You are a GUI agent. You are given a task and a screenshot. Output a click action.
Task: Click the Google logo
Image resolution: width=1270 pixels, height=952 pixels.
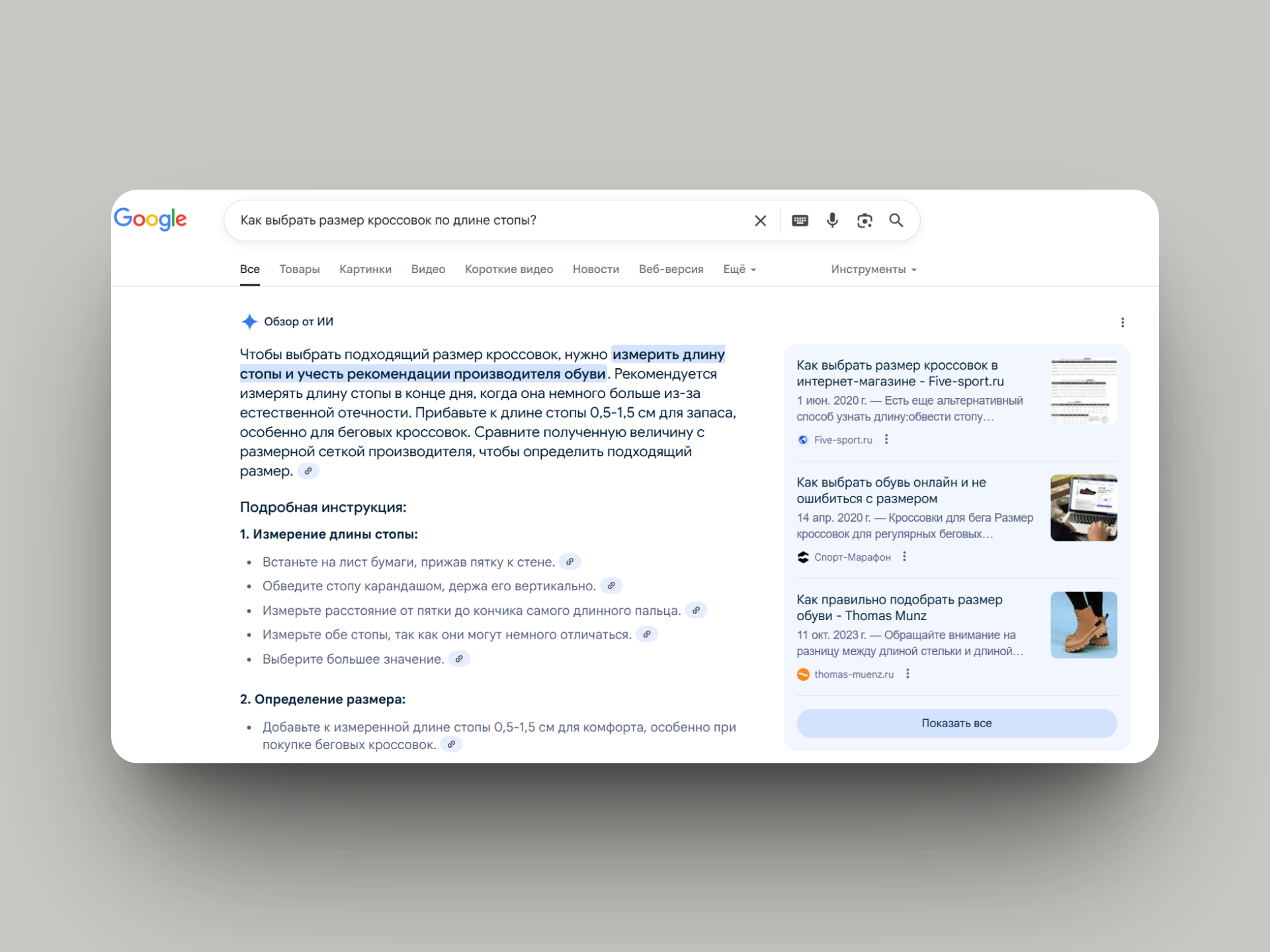click(x=150, y=219)
